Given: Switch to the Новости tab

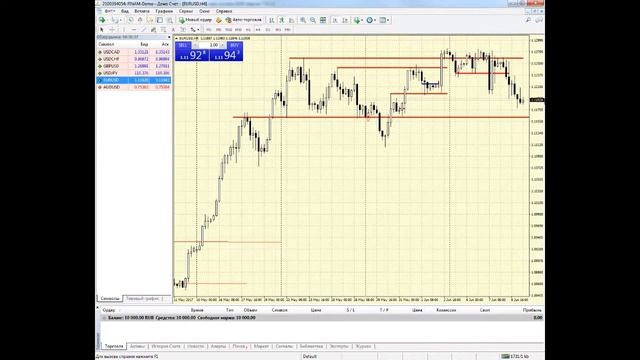Looking at the screenshot, I should [196, 346].
